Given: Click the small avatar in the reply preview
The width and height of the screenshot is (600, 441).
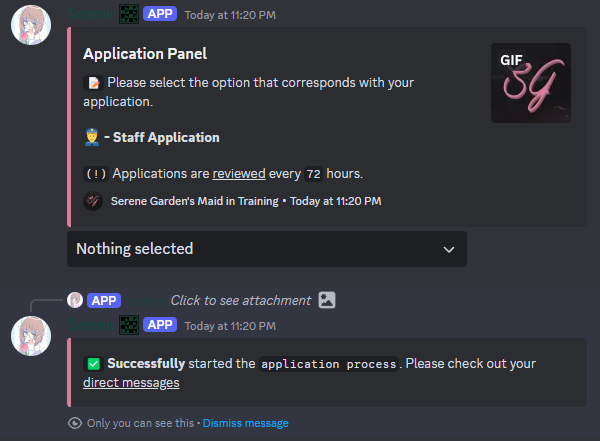Looking at the screenshot, I should click(74, 300).
